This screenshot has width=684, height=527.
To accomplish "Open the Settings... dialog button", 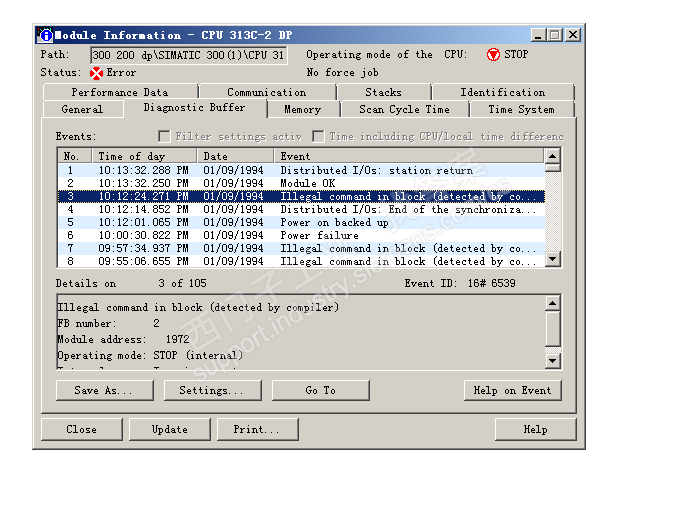I will pos(212,390).
